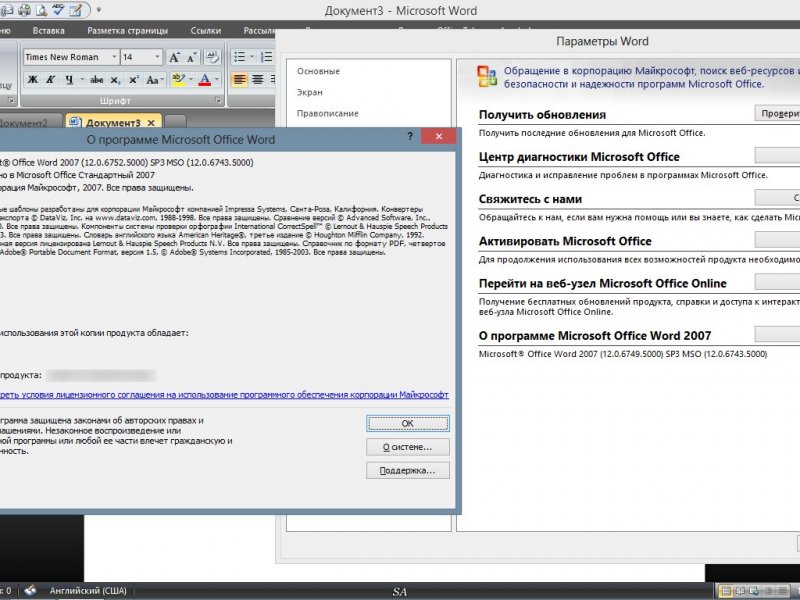Screen dimensions: 800x600
Task: Switch to the Документ2 document tab
Action: pos(29,122)
